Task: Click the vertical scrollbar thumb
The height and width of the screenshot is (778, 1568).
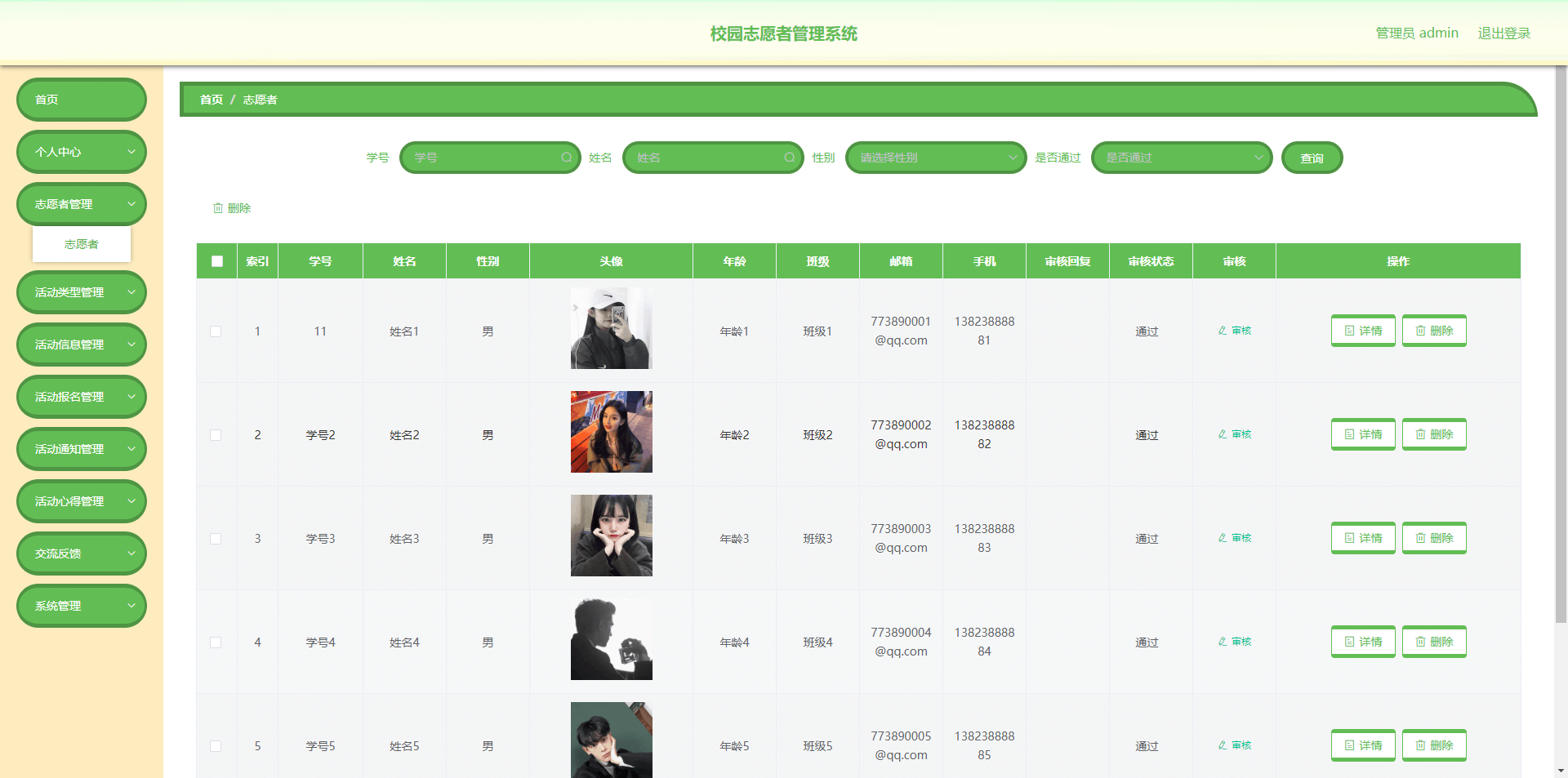Action: [1561, 343]
